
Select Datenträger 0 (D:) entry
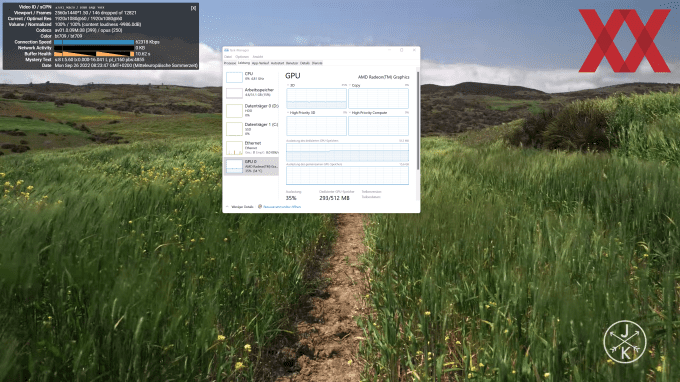coord(252,111)
